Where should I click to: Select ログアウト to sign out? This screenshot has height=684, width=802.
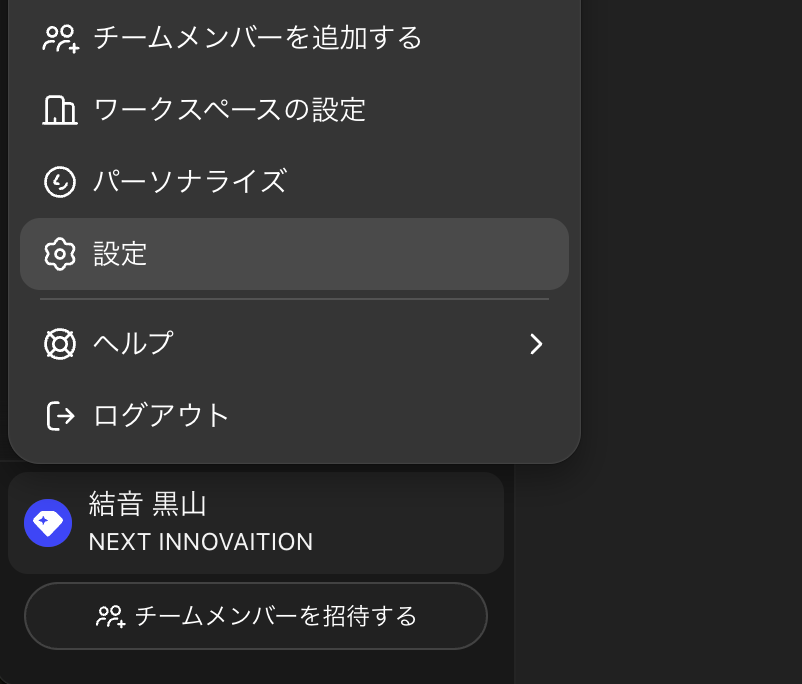(161, 415)
